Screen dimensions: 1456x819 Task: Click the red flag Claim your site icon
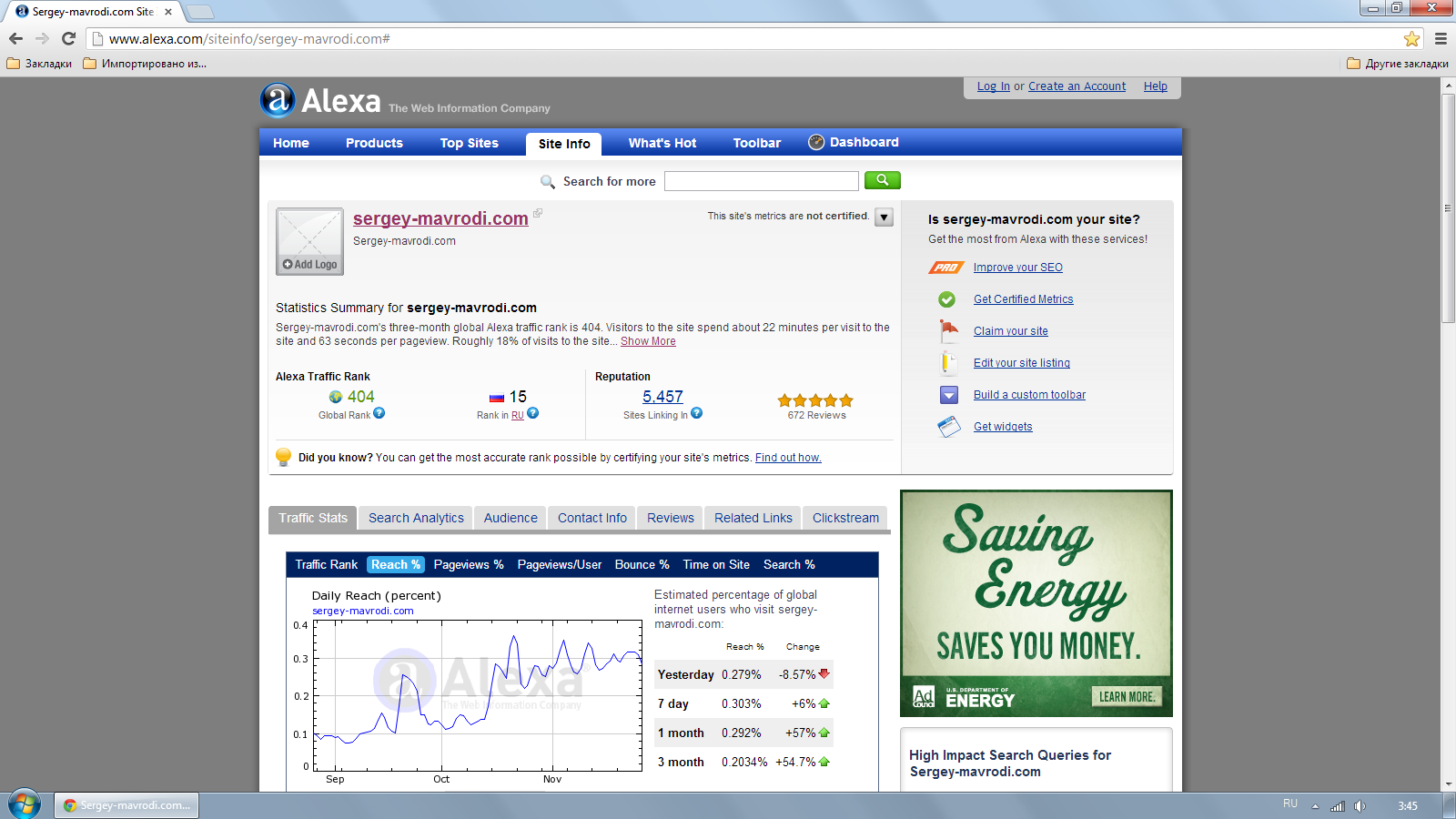[949, 330]
